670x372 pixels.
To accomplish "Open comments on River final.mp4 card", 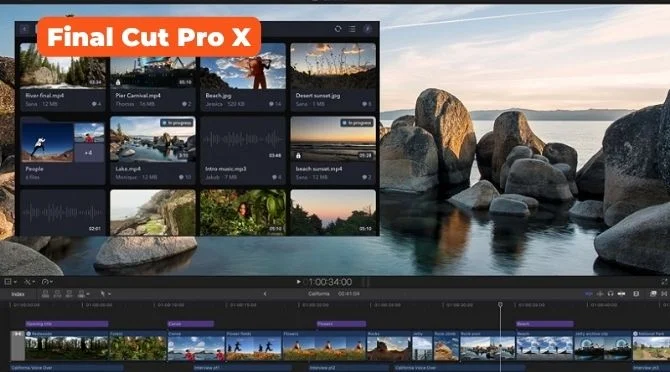I will (x=97, y=104).
